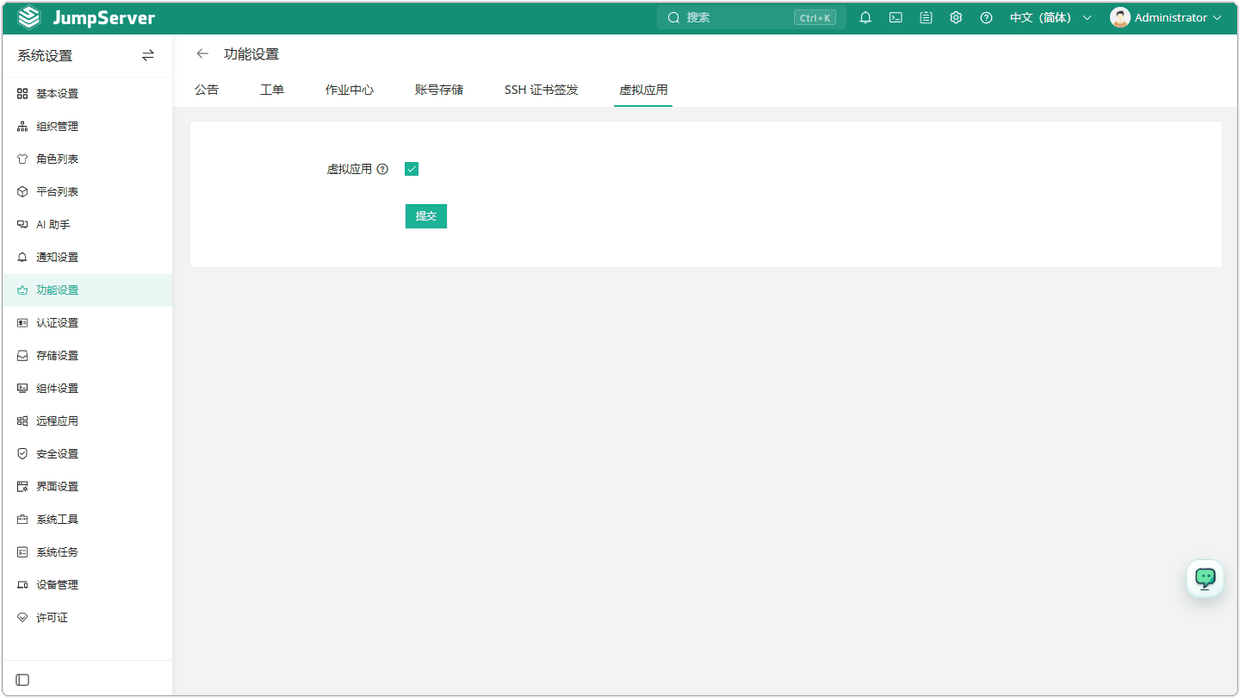1240x698 pixels.
Task: Expand the Administrator user menu arrow
Action: [1217, 18]
